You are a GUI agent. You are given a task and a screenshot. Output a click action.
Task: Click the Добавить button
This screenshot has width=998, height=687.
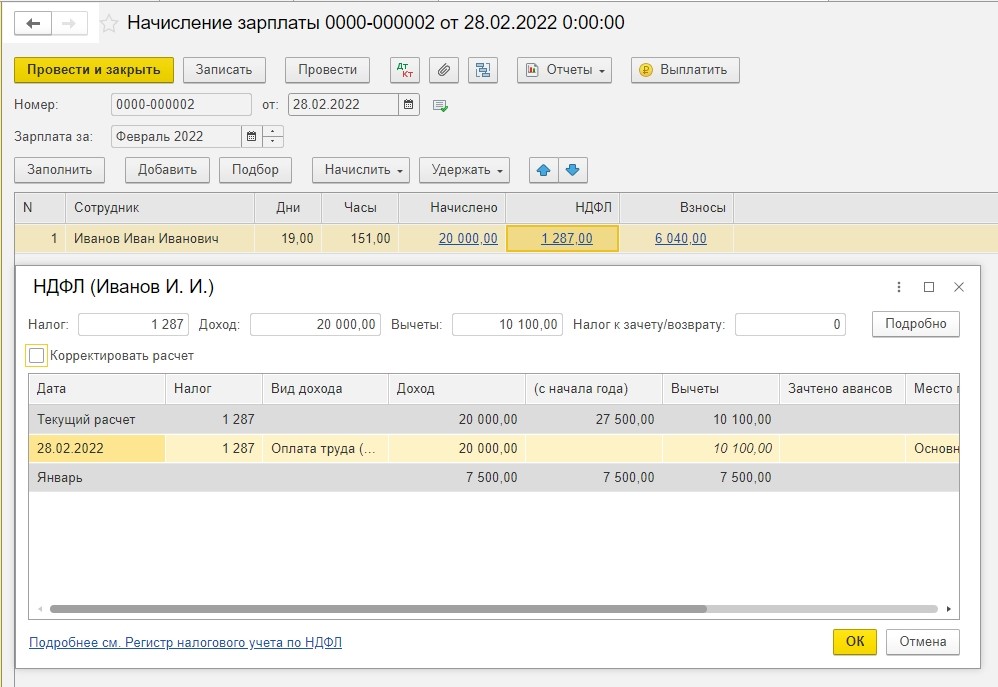pos(167,170)
